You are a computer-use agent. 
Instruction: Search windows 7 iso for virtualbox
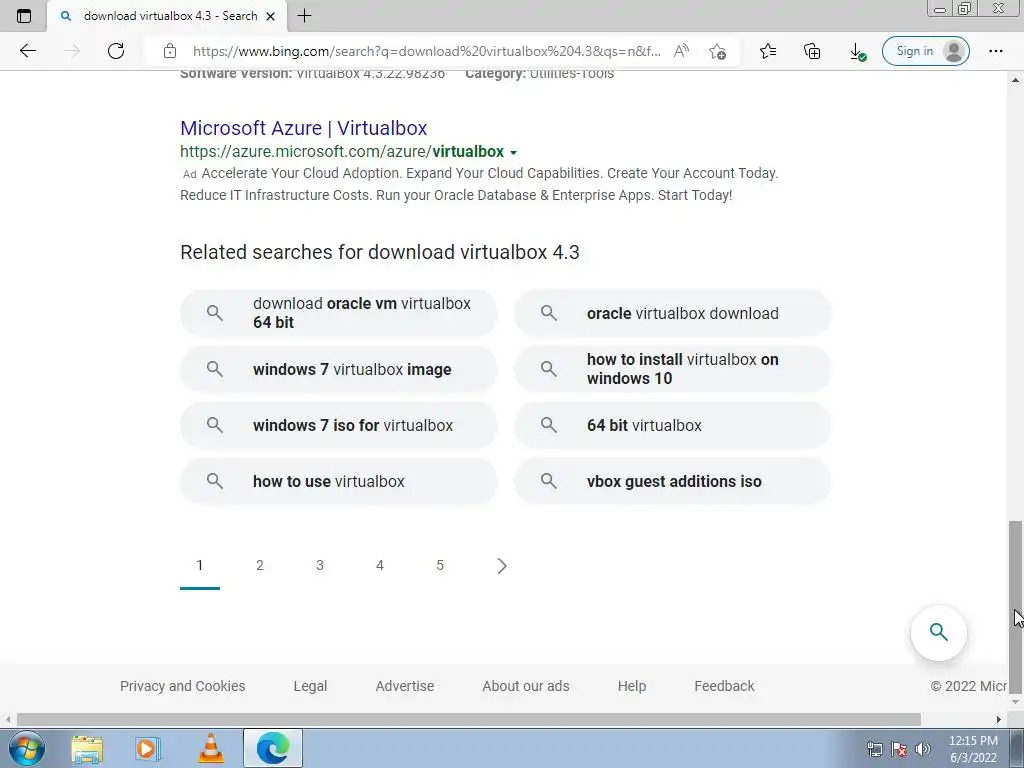339,425
